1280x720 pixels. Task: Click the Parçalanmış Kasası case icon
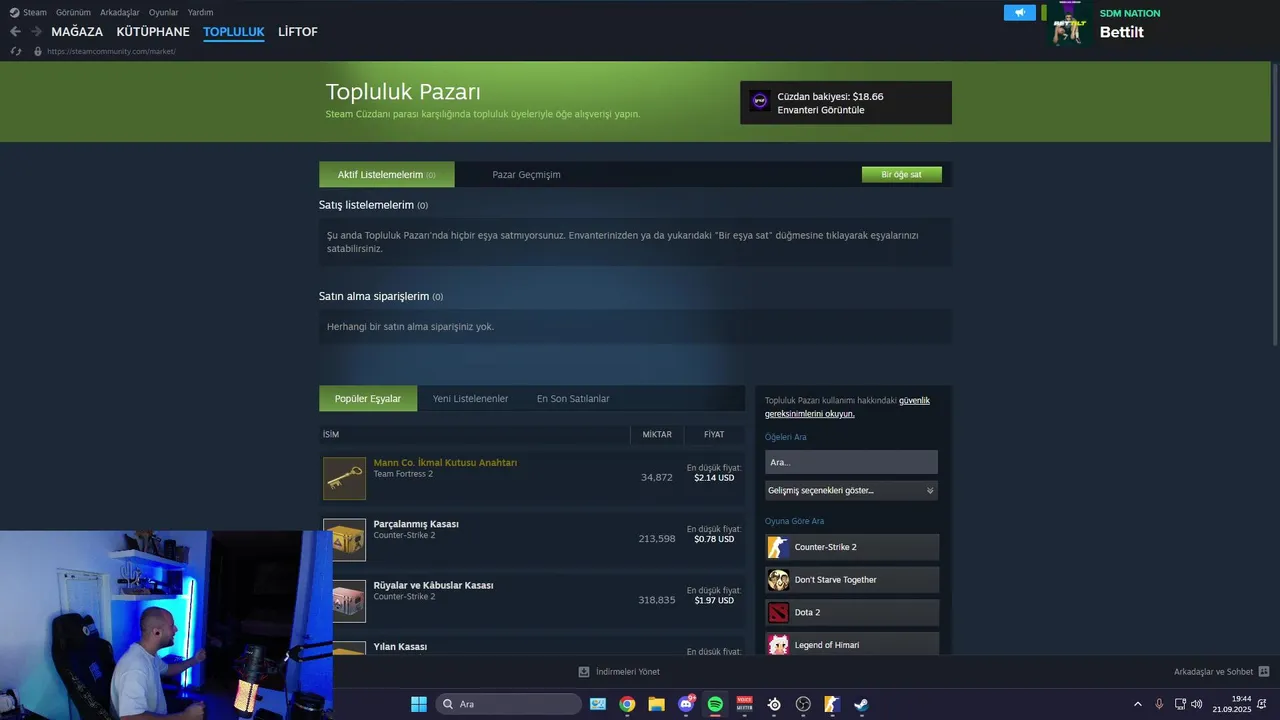[x=344, y=539]
